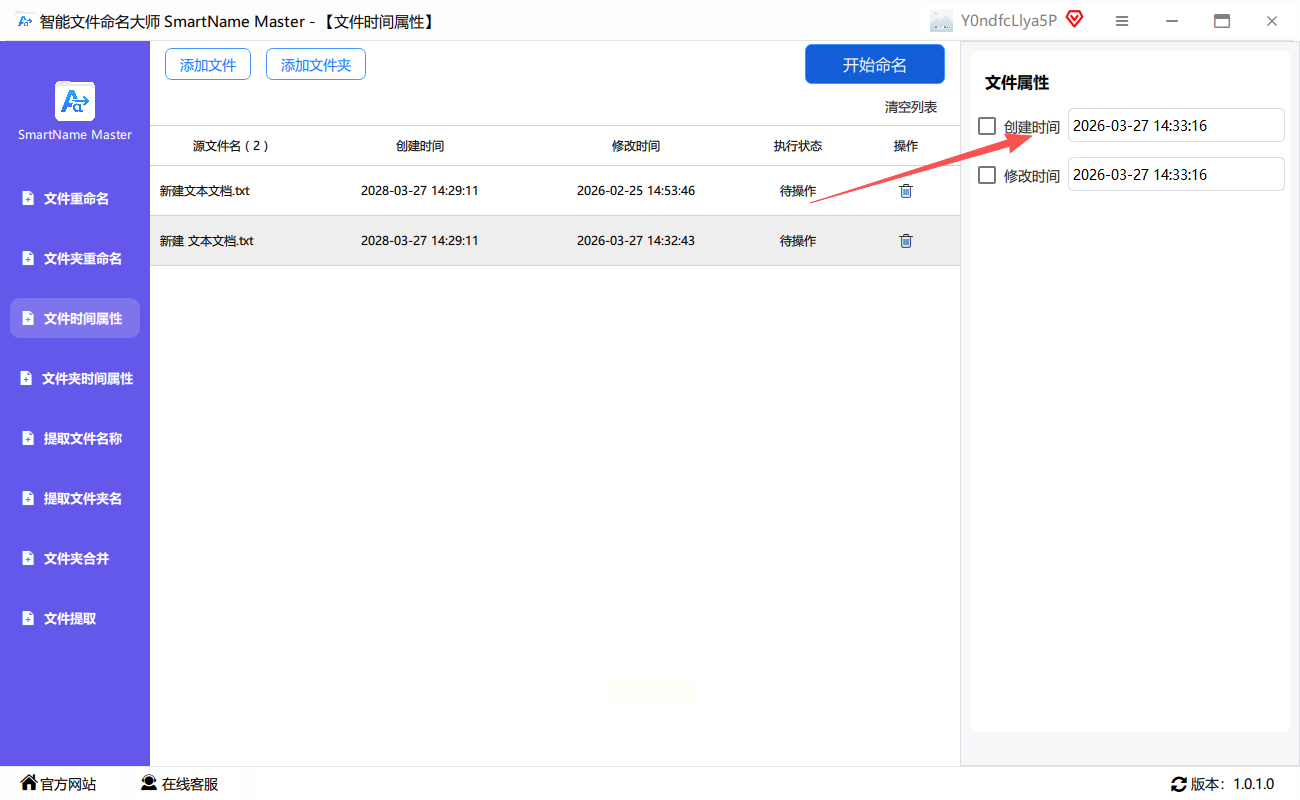Click the home icon for 官方网站
The image size is (1300, 800).
[29, 783]
